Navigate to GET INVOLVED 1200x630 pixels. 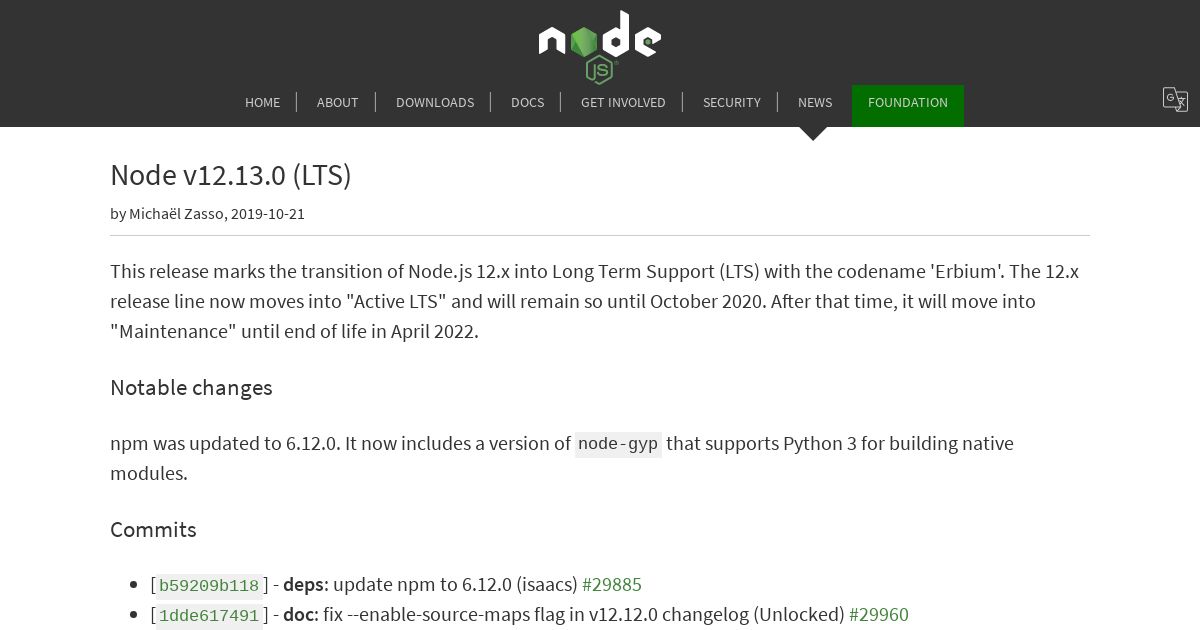pos(623,102)
